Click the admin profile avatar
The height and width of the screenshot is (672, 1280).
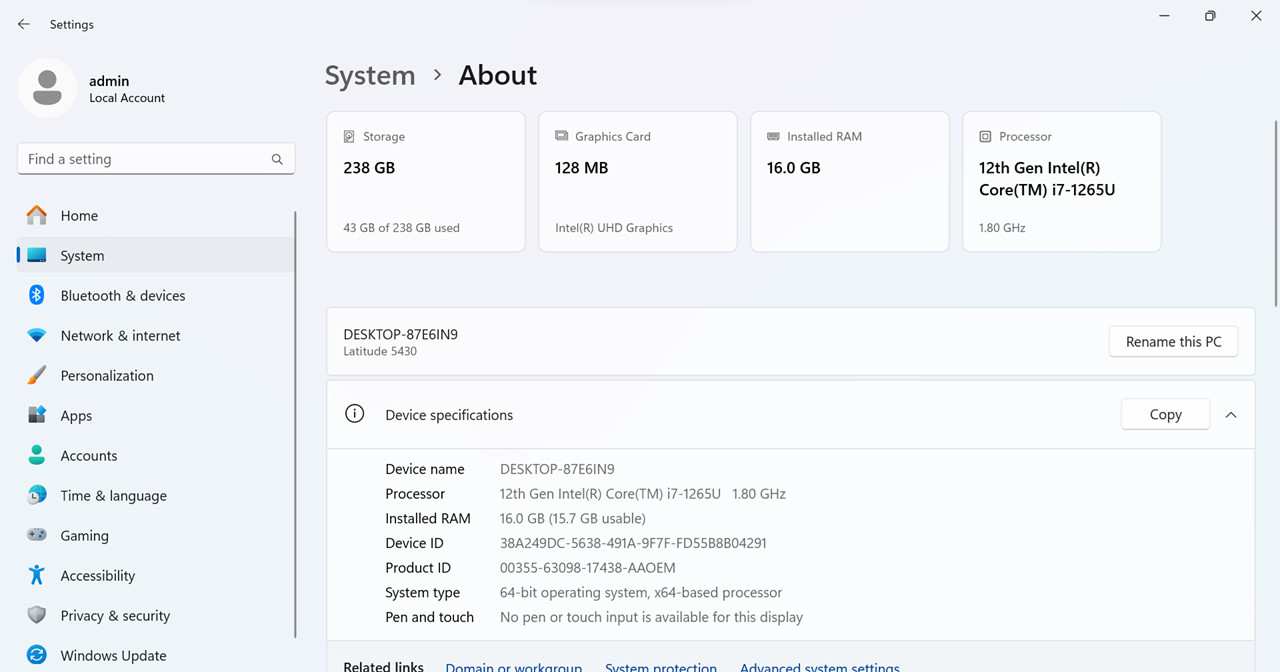click(x=47, y=88)
